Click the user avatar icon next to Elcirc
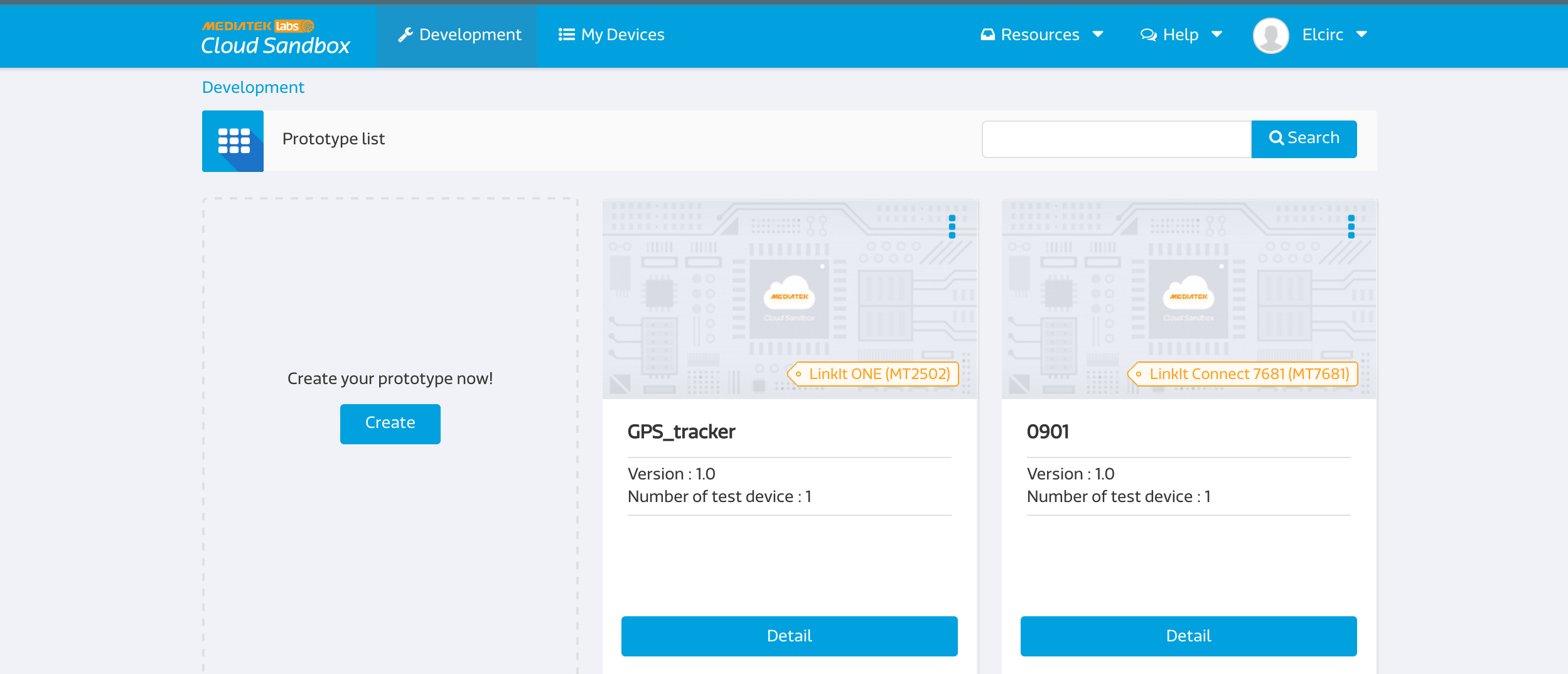The height and width of the screenshot is (674, 1568). point(1270,36)
